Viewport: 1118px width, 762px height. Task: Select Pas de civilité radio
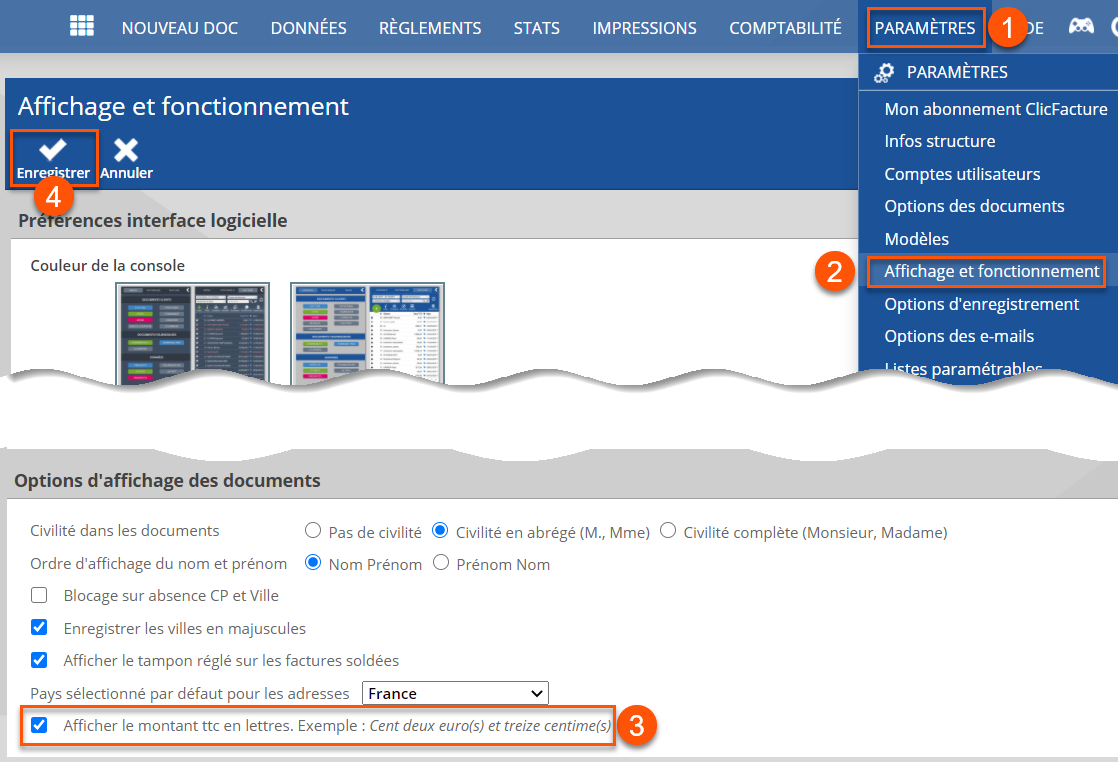(312, 530)
